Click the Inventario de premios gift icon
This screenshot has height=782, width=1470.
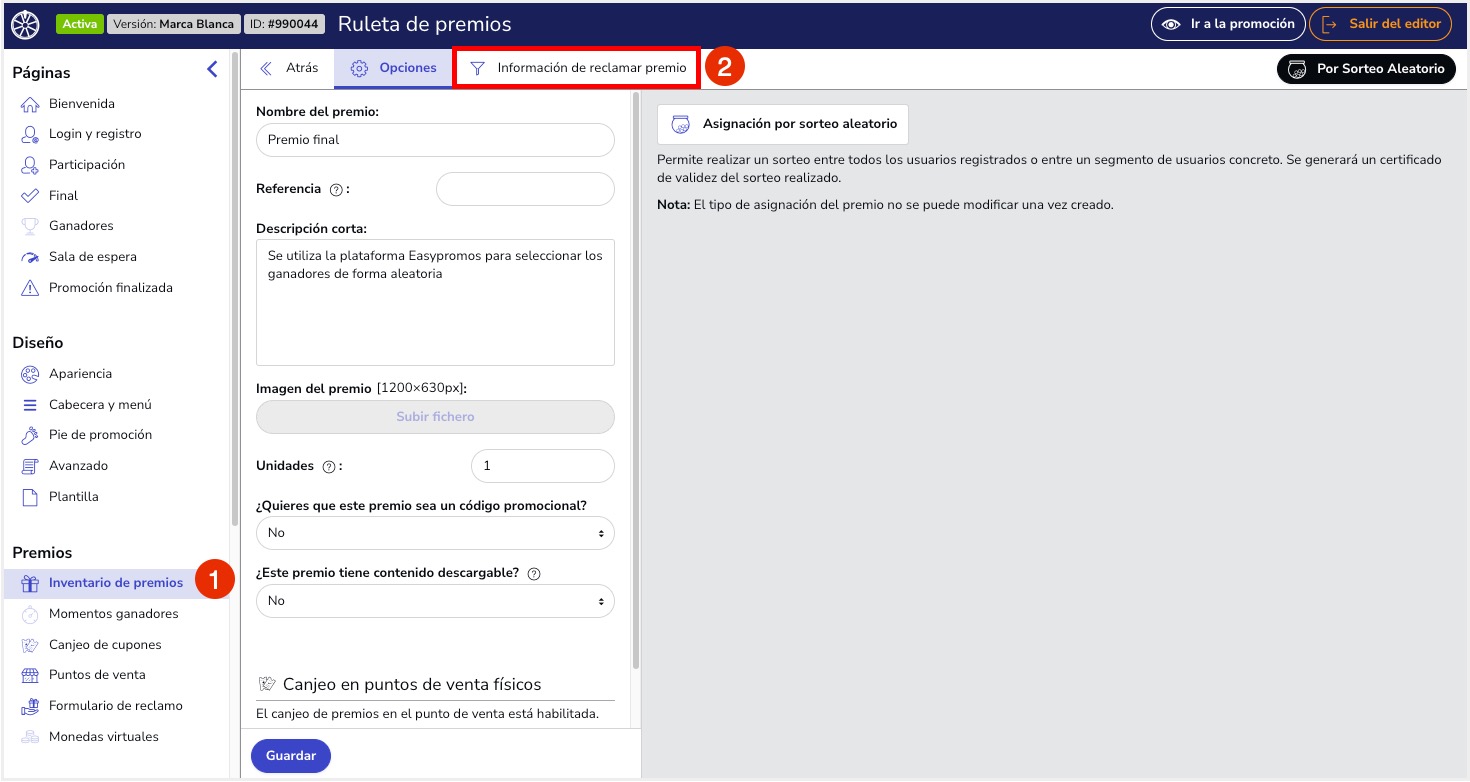pyautogui.click(x=30, y=583)
